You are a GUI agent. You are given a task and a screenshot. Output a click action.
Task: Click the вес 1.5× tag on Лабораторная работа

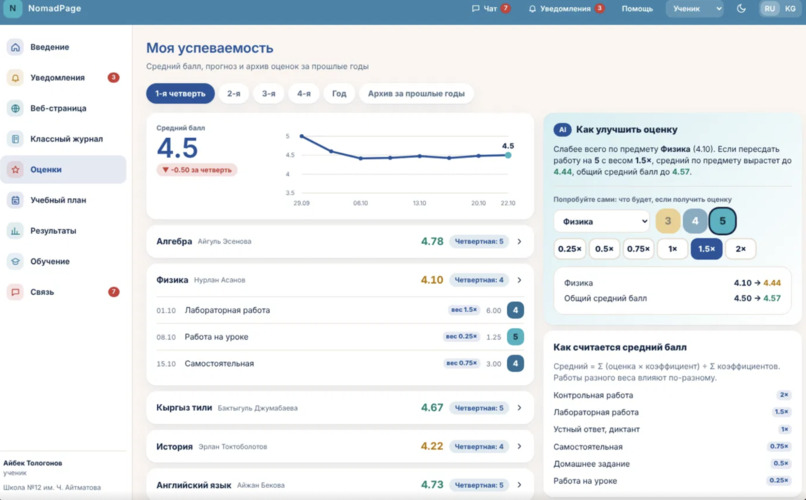(x=465, y=310)
